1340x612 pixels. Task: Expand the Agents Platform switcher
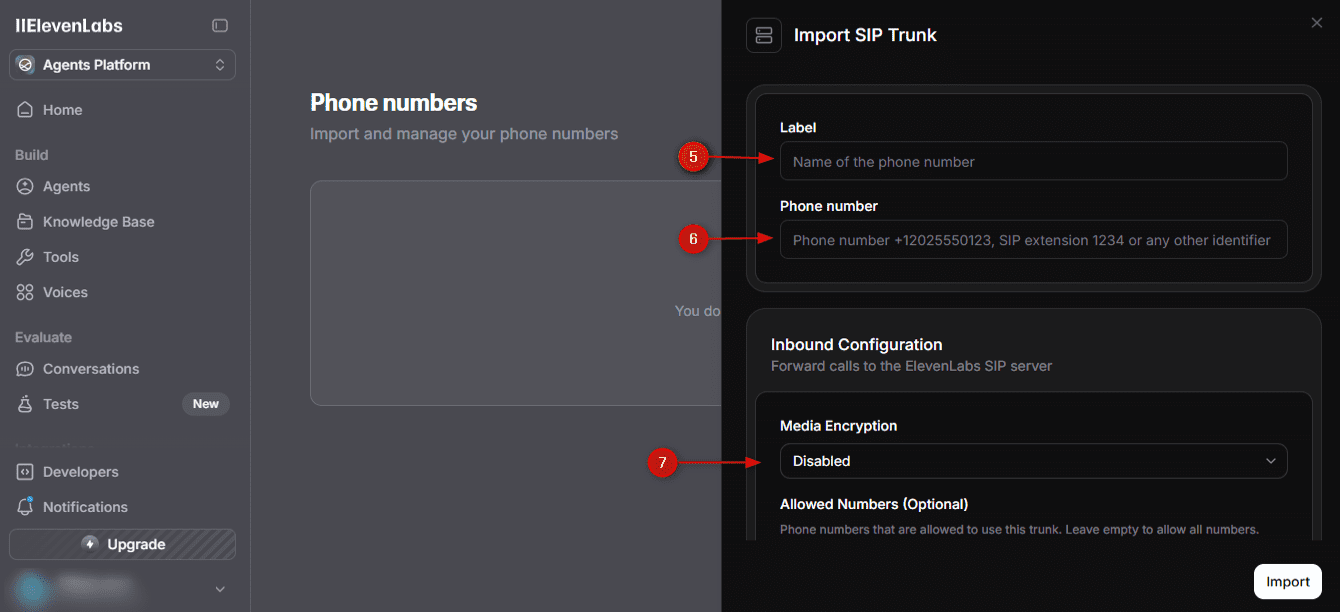[221, 64]
